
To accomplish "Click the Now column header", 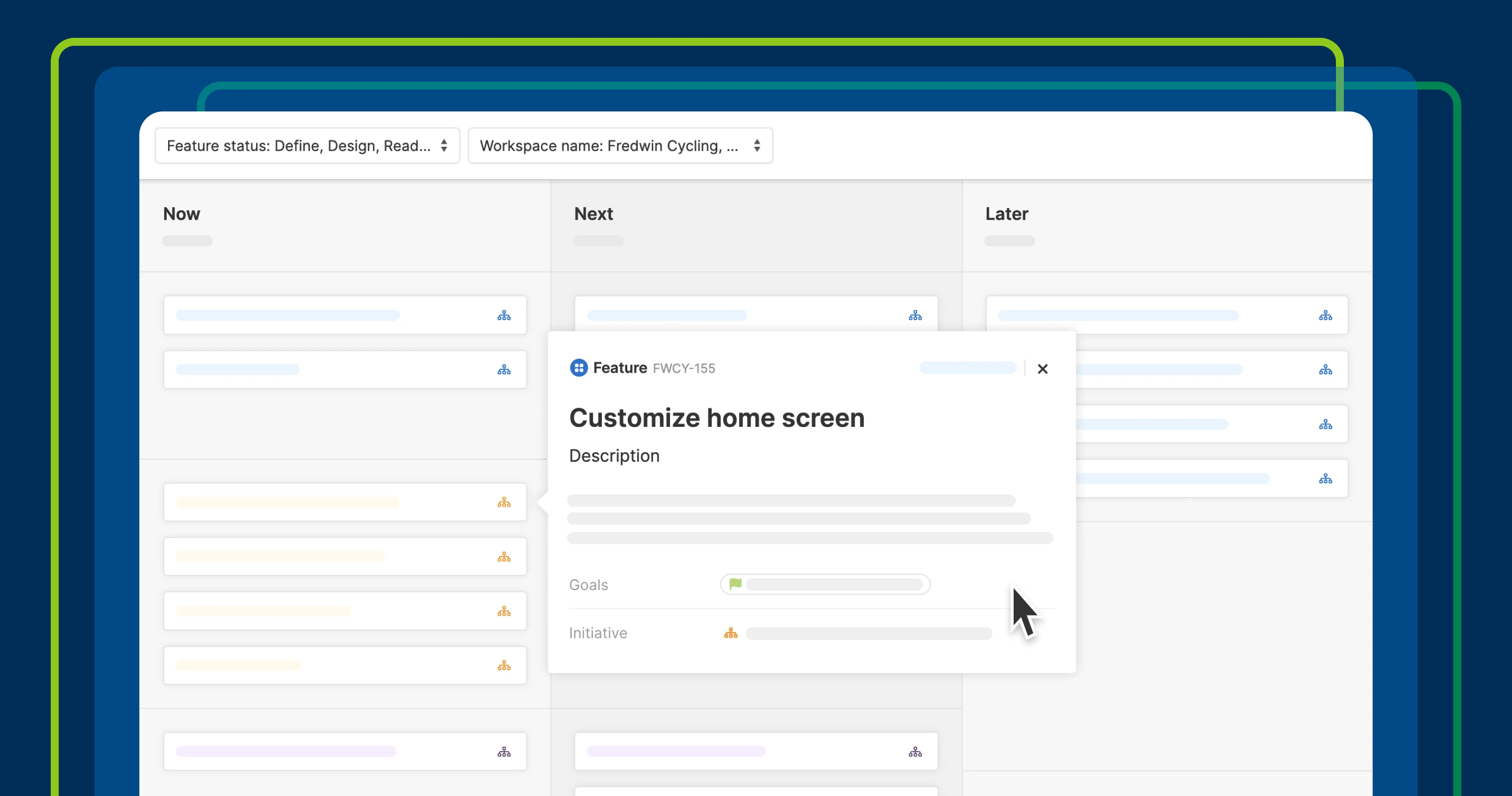I will (x=182, y=213).
